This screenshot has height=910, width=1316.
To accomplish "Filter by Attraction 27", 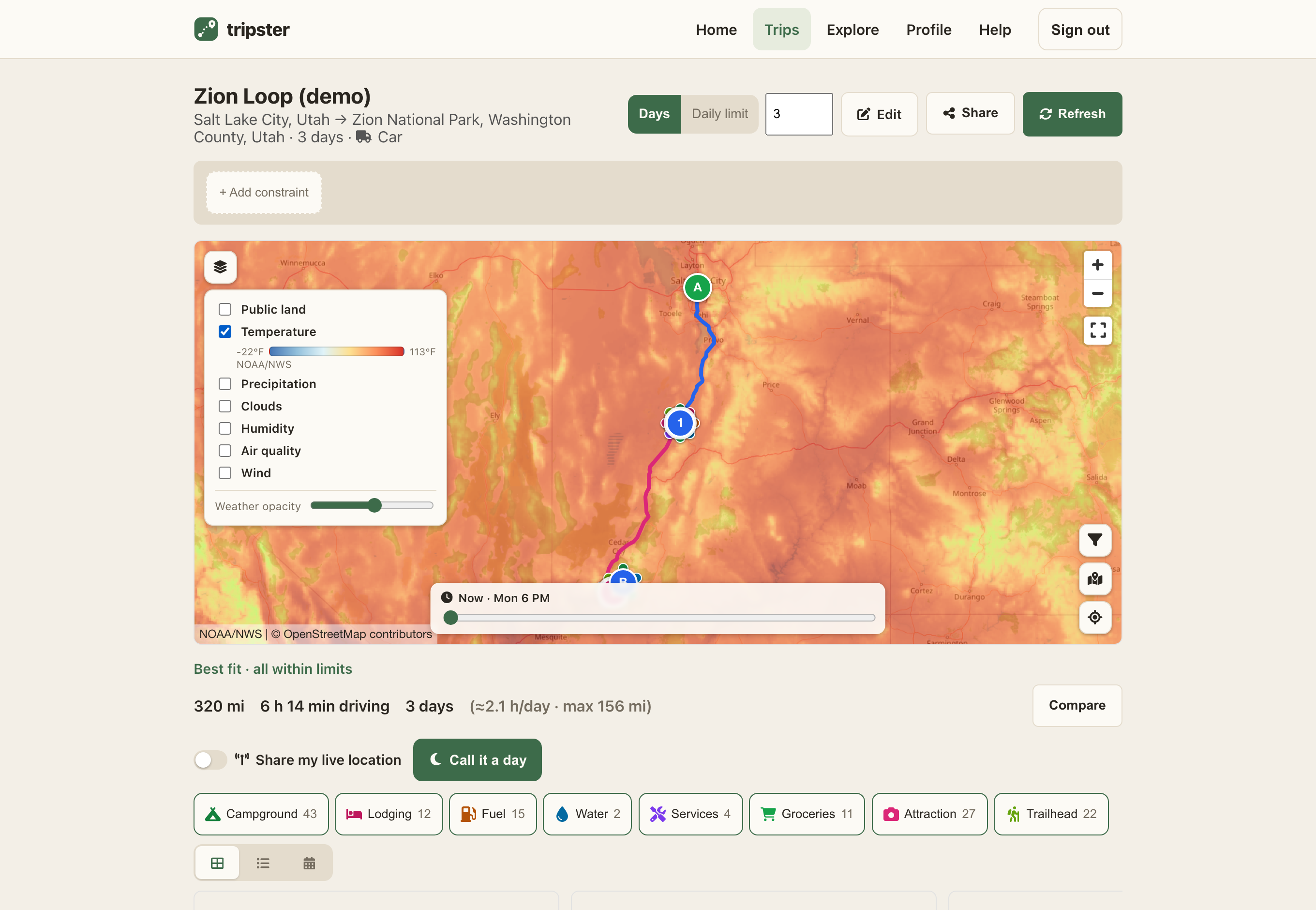I will click(x=929, y=814).
